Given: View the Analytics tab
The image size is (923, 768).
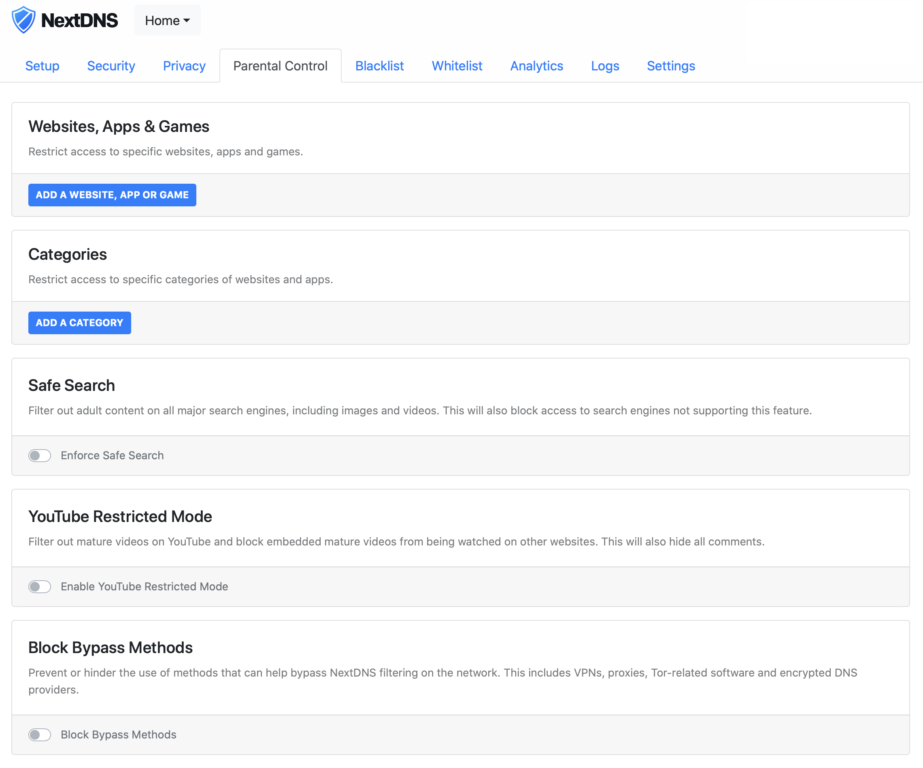Looking at the screenshot, I should (x=537, y=66).
